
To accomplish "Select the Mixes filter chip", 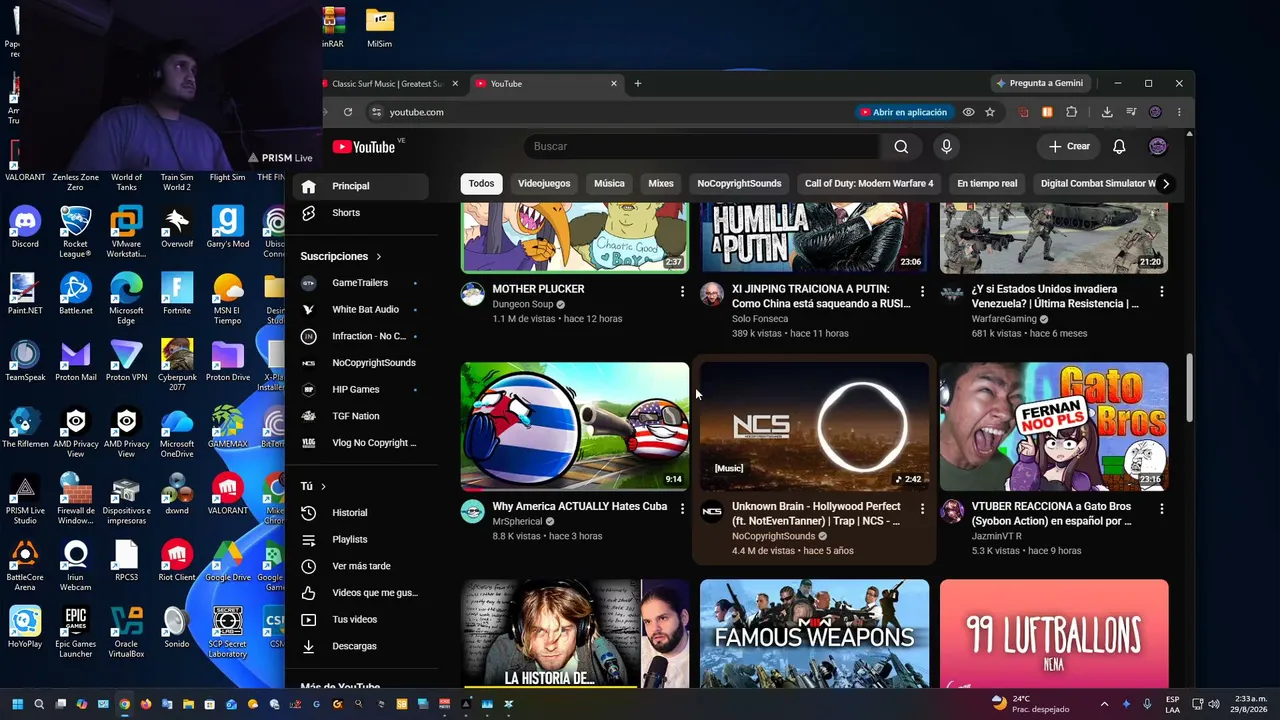I will (x=661, y=184).
